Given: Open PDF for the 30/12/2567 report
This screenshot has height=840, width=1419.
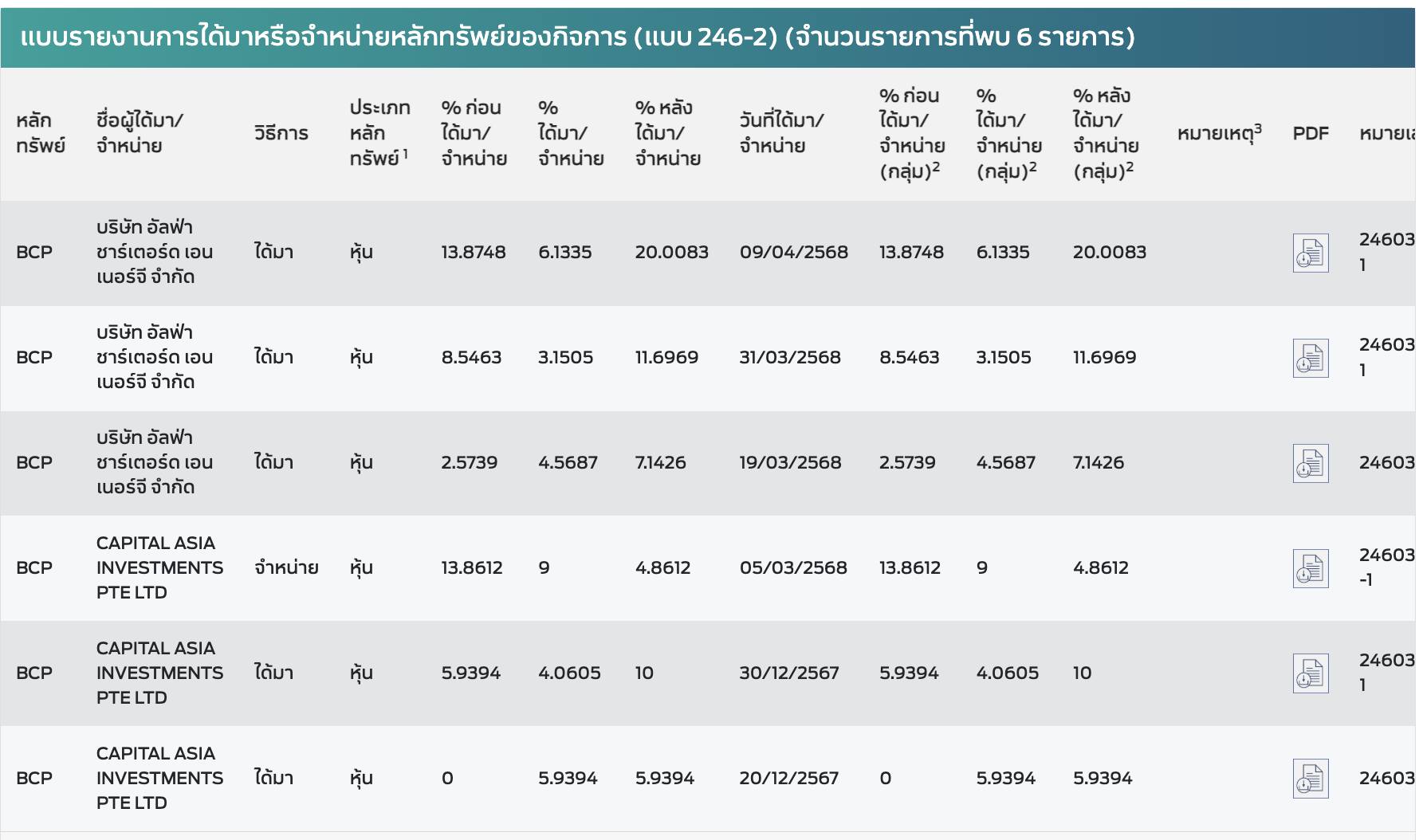Looking at the screenshot, I should click(1310, 673).
